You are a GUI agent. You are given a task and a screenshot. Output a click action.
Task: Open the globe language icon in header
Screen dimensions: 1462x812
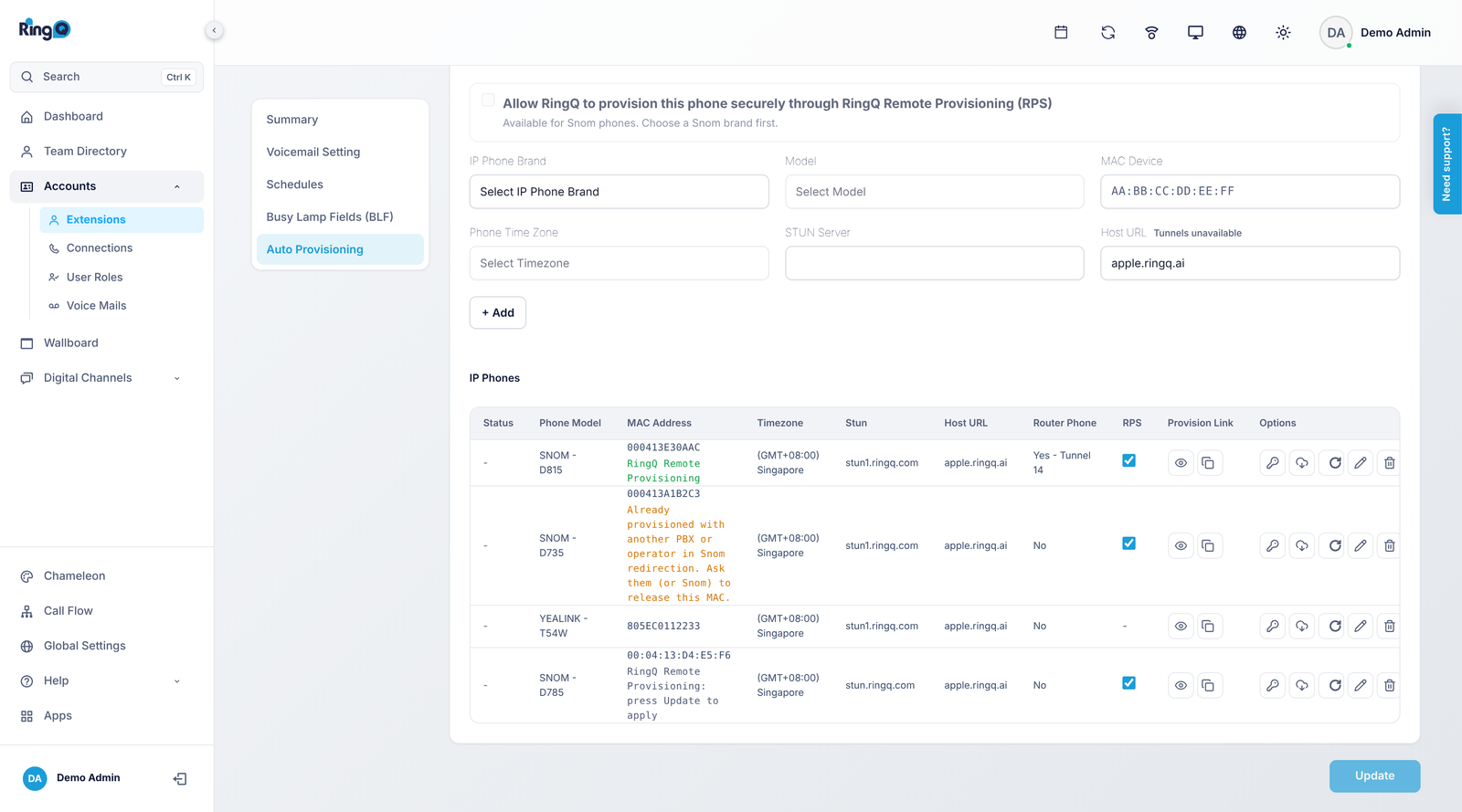click(1239, 33)
